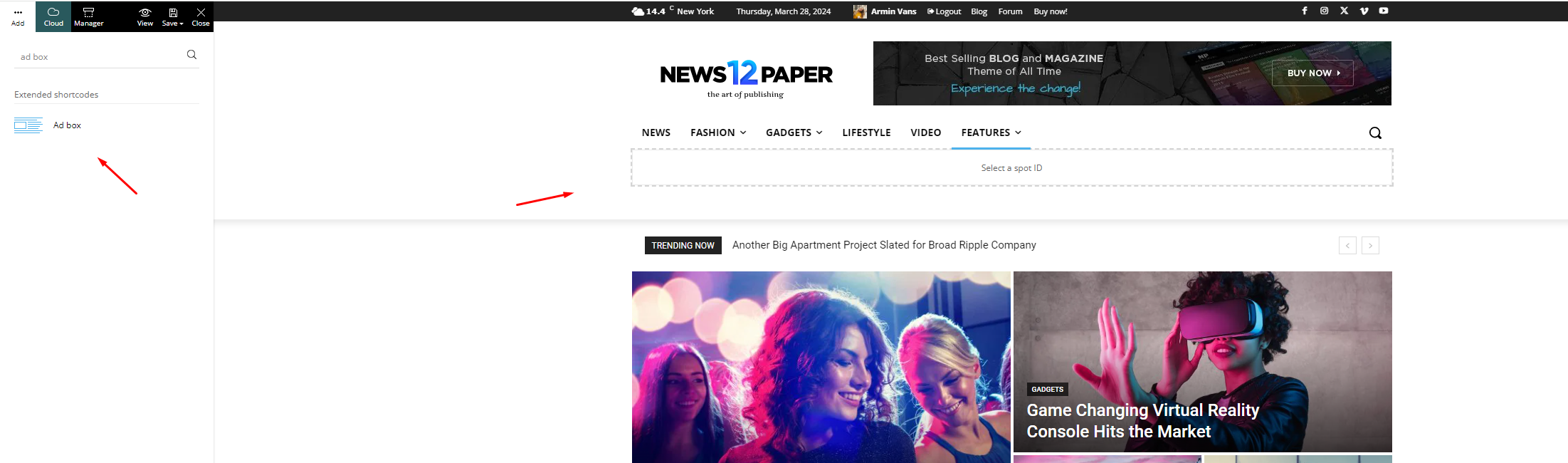Log out via the Logout link
This screenshot has height=463, width=1568.
coord(944,11)
